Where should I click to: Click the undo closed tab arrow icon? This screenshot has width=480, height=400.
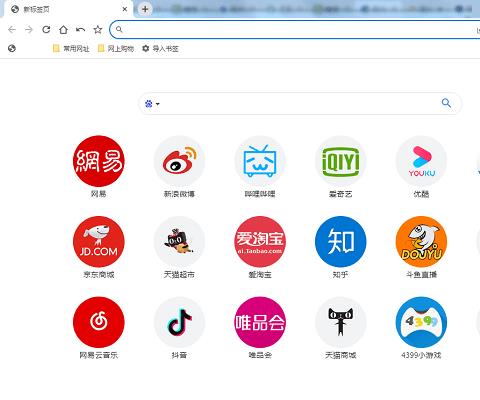pyautogui.click(x=80, y=30)
